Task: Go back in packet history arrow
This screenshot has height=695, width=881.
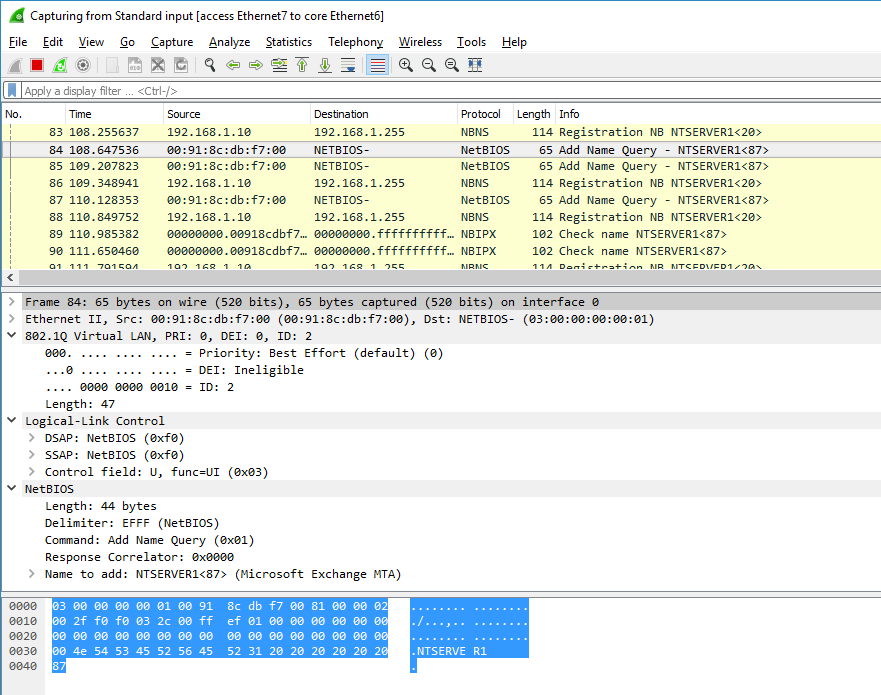Action: point(233,65)
